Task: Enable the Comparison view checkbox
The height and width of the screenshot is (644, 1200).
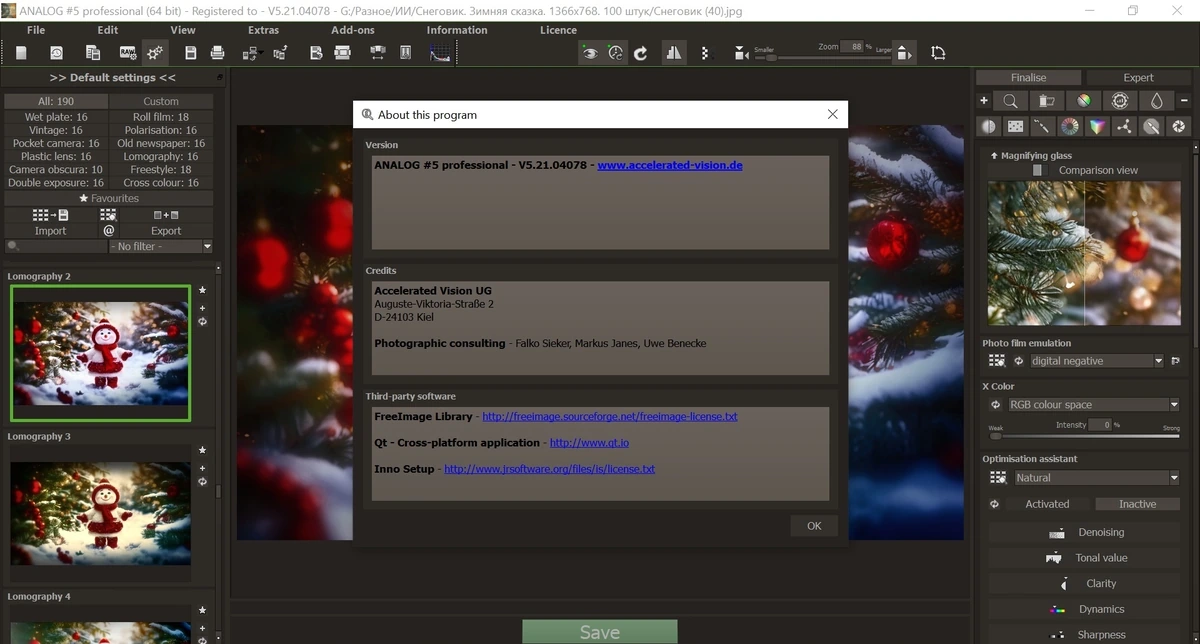Action: click(x=1037, y=170)
